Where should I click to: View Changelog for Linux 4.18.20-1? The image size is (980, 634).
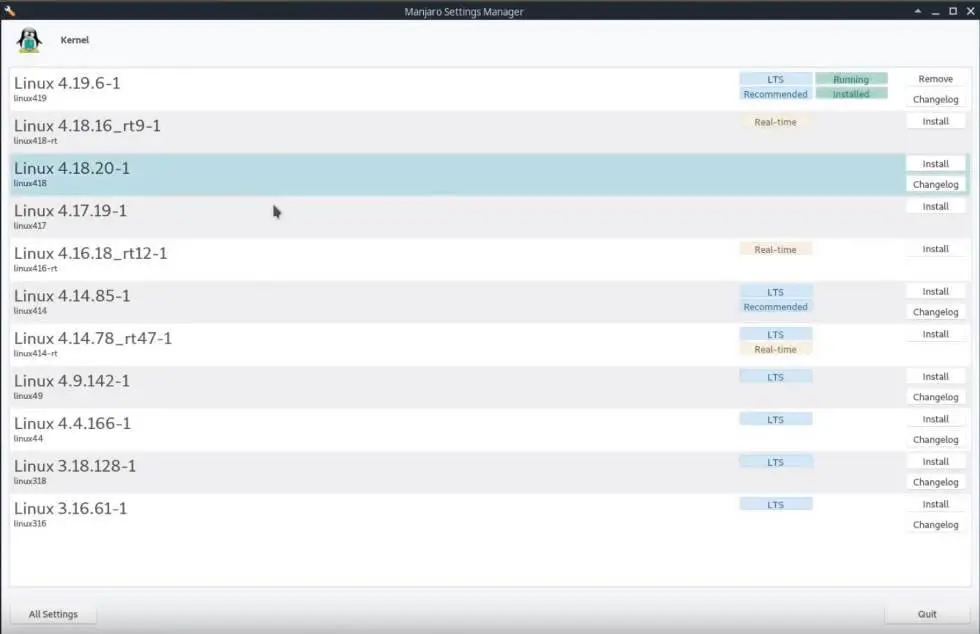936,184
